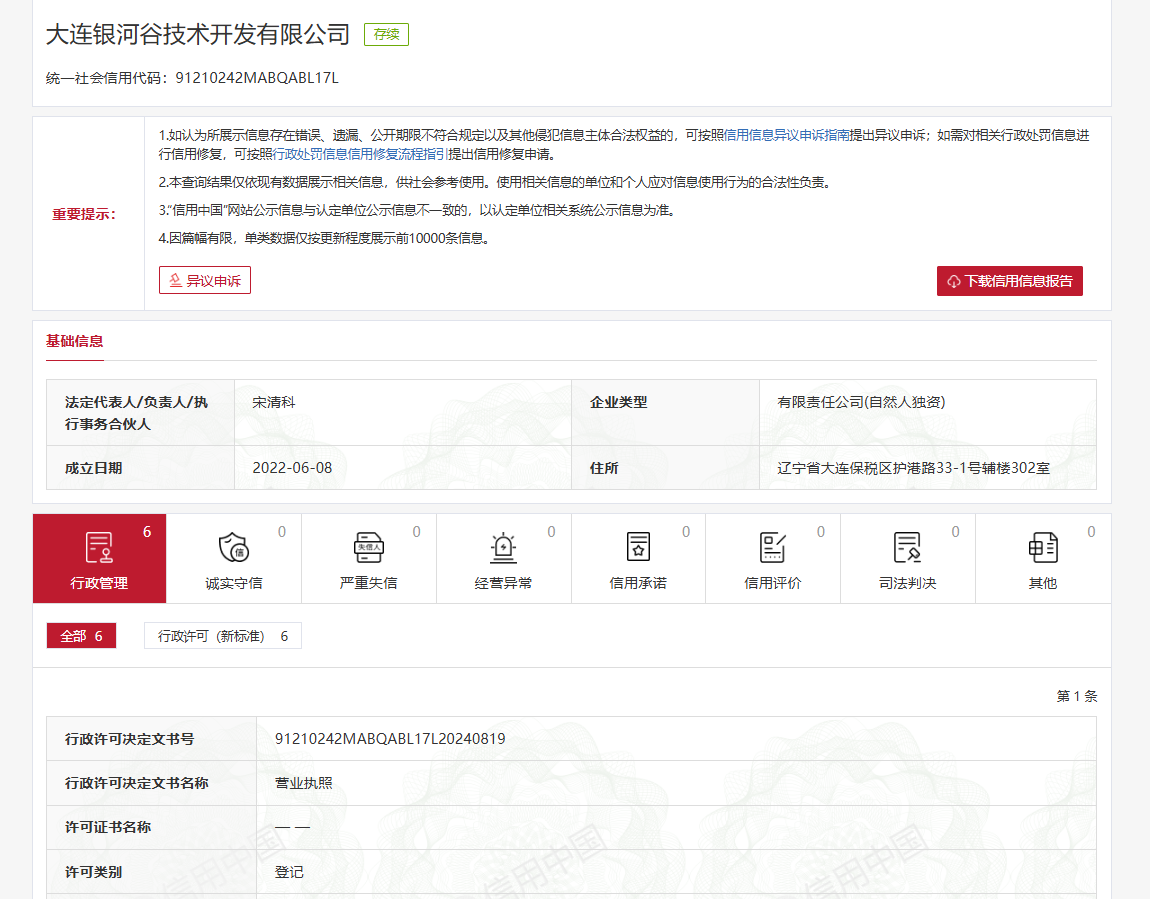1150x899 pixels.
Task: Click the legal representative name 宋清科
Action: (274, 402)
